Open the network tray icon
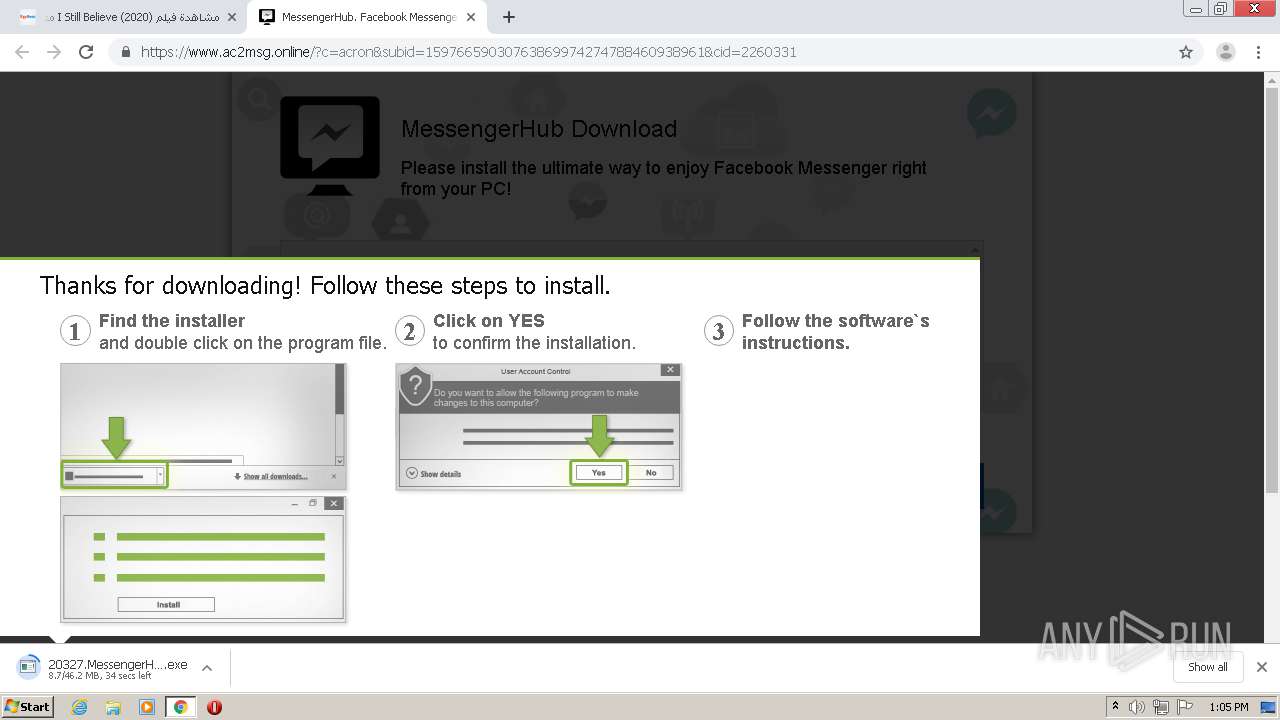This screenshot has width=1280, height=720. [x=1160, y=707]
